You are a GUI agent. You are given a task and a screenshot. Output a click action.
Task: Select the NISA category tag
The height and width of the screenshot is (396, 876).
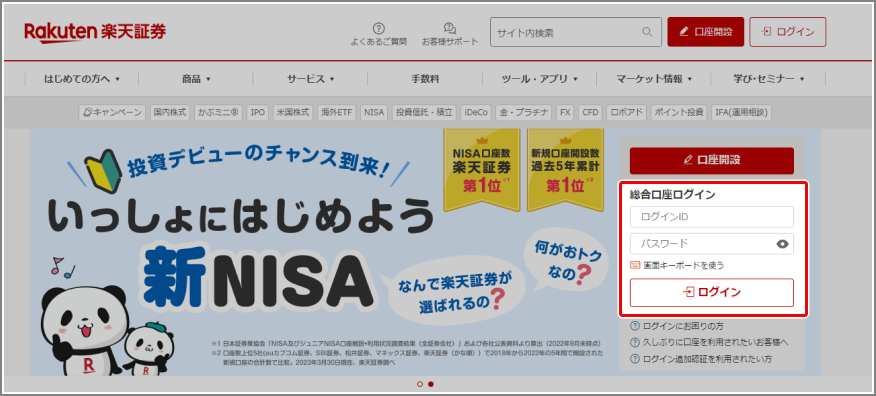[x=374, y=112]
